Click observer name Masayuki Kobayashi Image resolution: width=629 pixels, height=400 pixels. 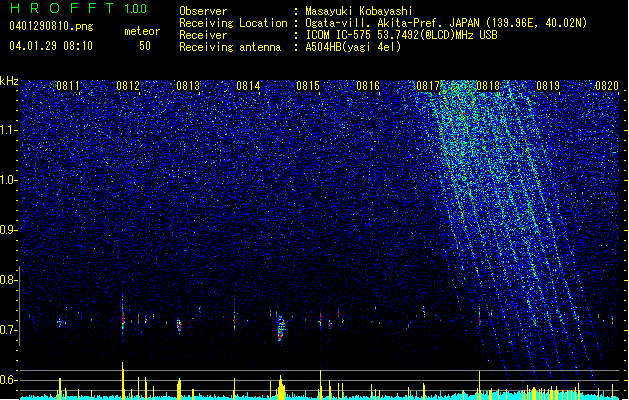(359, 11)
